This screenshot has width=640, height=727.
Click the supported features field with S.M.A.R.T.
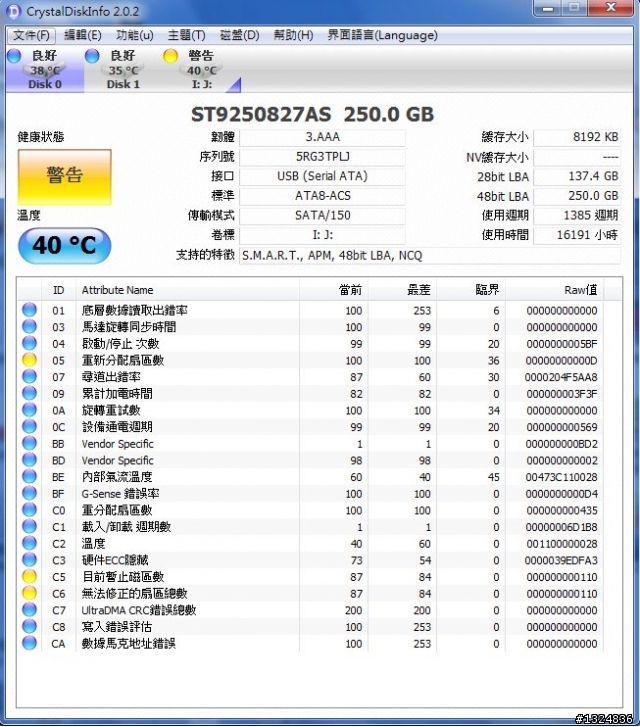tap(430, 255)
